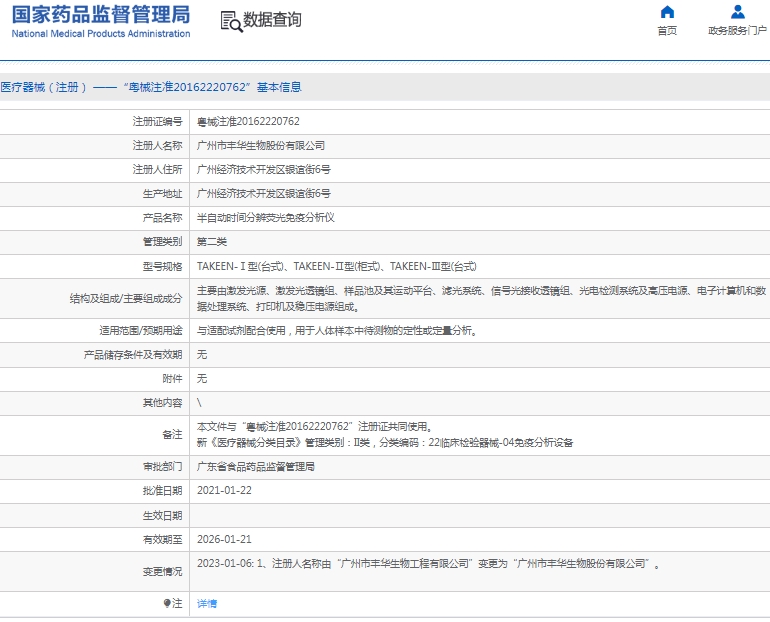Click the value 广东省食品药品监督管理局
The image size is (770, 622).
pos(256,466)
